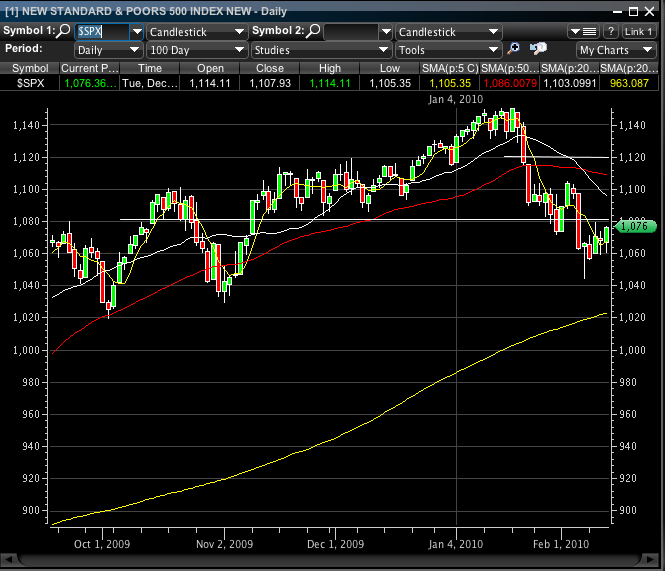Open the Tools menu

(x=447, y=49)
